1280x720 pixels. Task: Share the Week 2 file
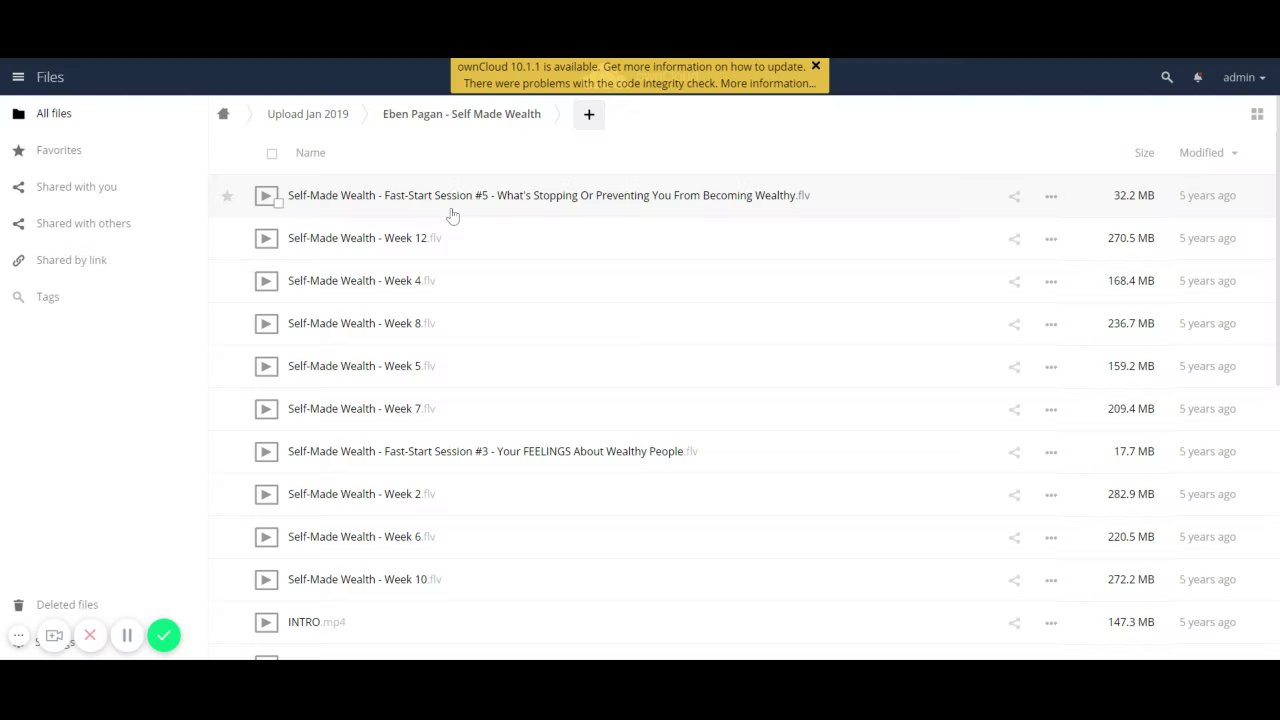click(1014, 495)
